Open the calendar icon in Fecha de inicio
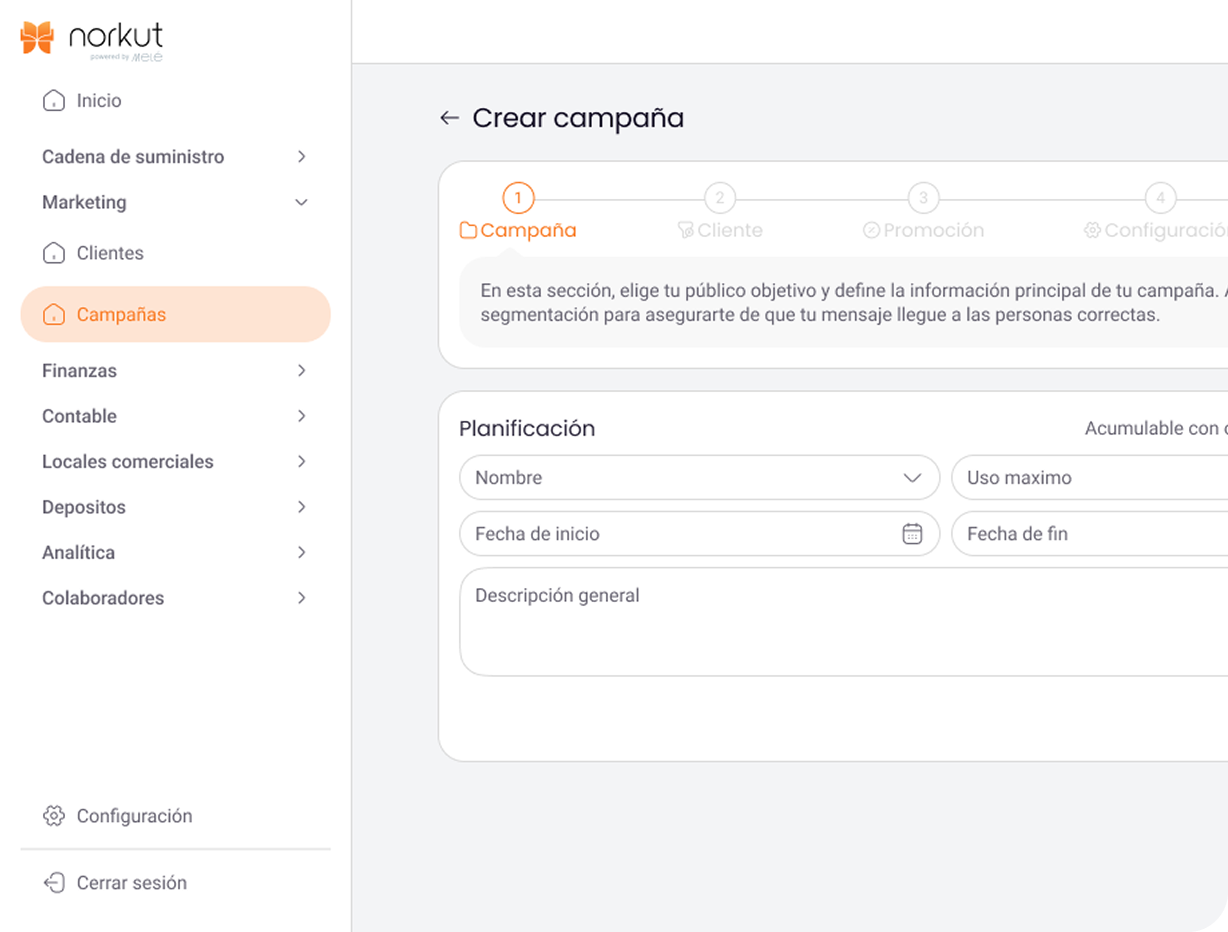This screenshot has width=1228, height=932. click(x=912, y=534)
